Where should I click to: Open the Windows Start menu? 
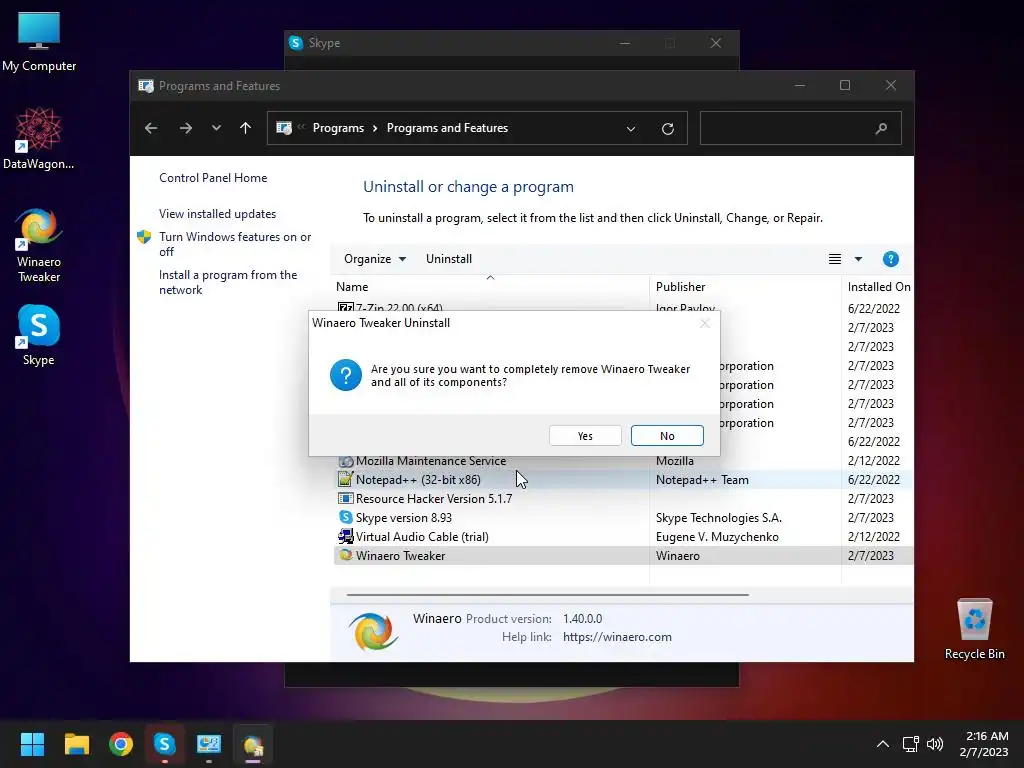(x=32, y=744)
